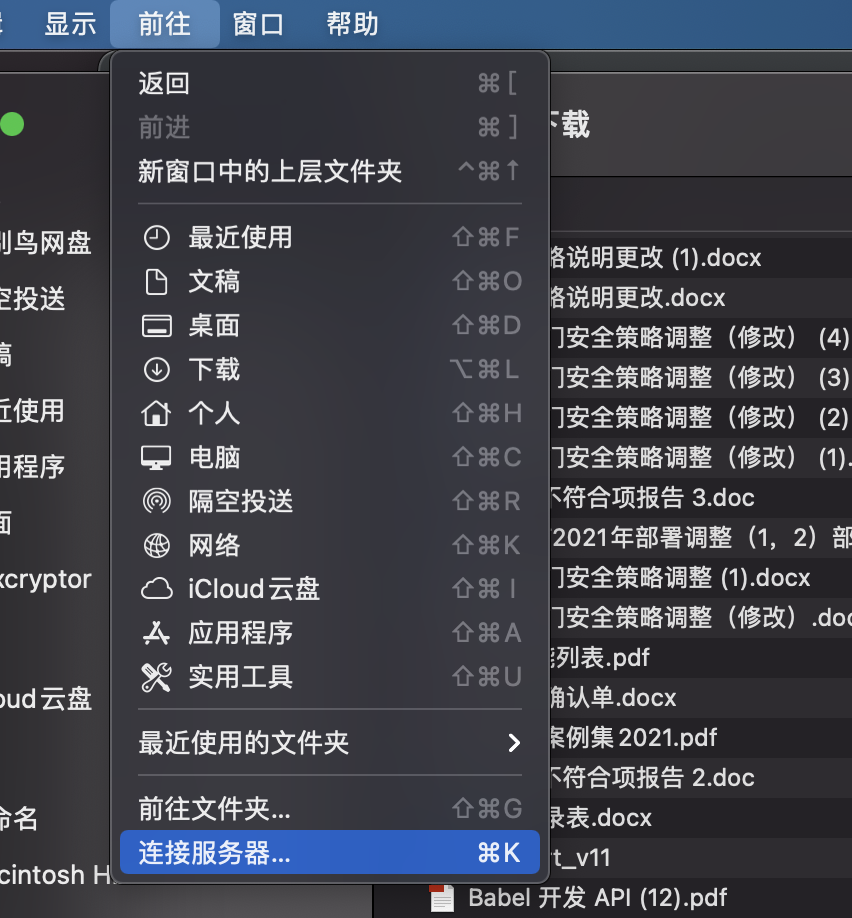Click the house icon beside 个人
This screenshot has height=918, width=852.
pyautogui.click(x=156, y=413)
